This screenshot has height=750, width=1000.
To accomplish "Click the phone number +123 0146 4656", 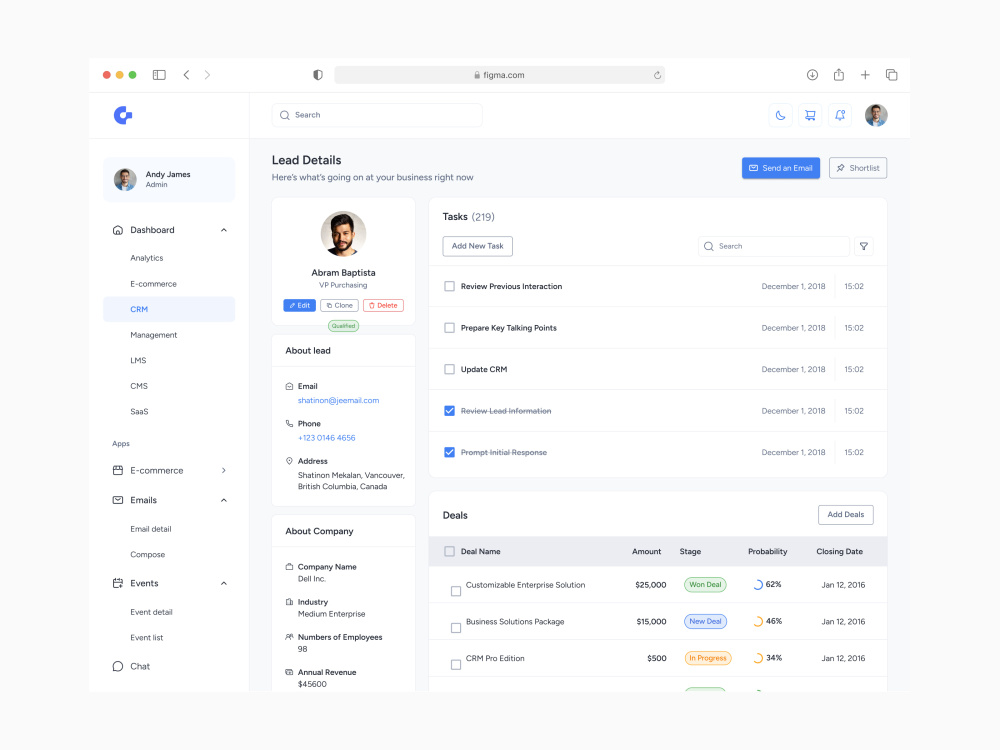I will point(327,438).
